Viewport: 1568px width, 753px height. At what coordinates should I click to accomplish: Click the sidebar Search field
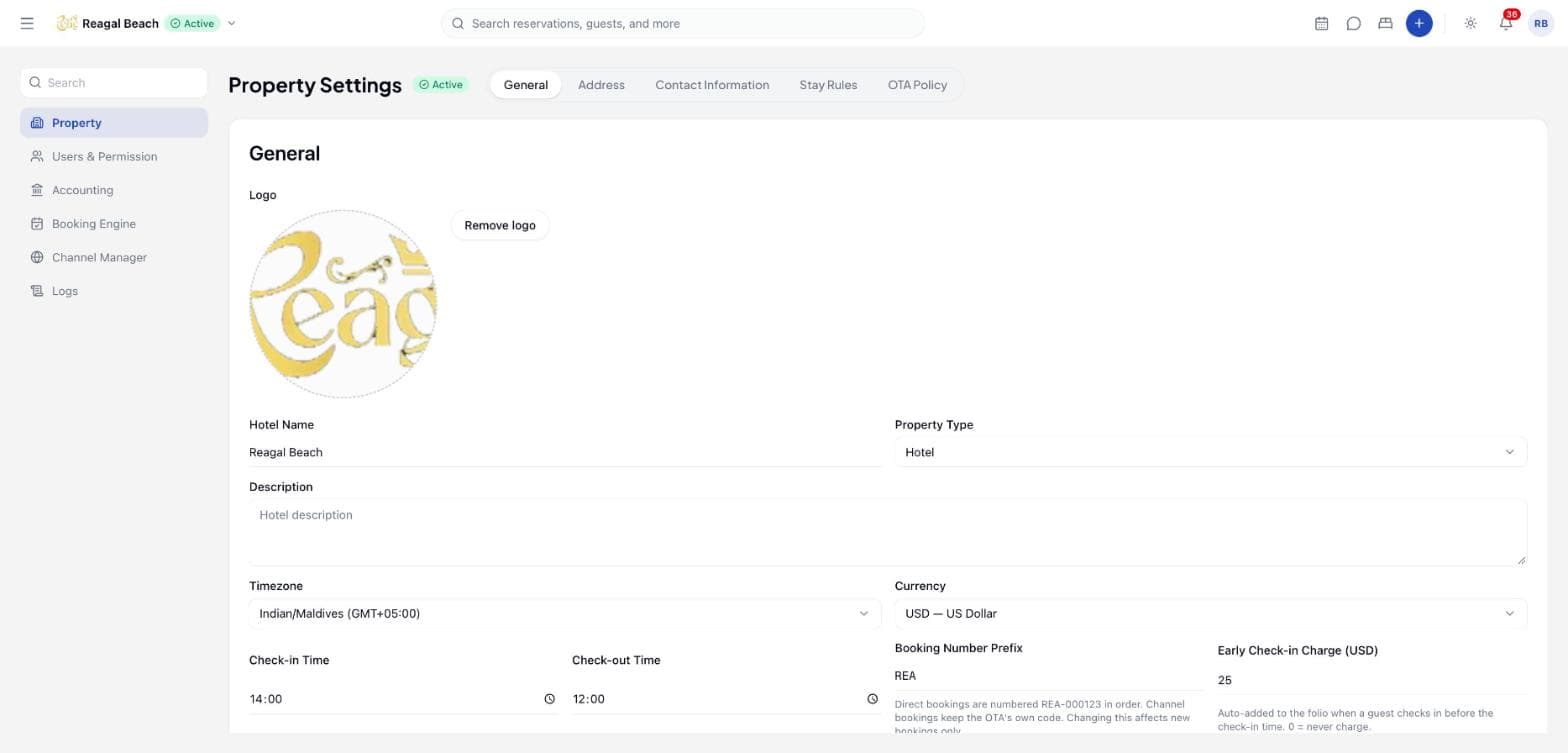click(x=114, y=83)
